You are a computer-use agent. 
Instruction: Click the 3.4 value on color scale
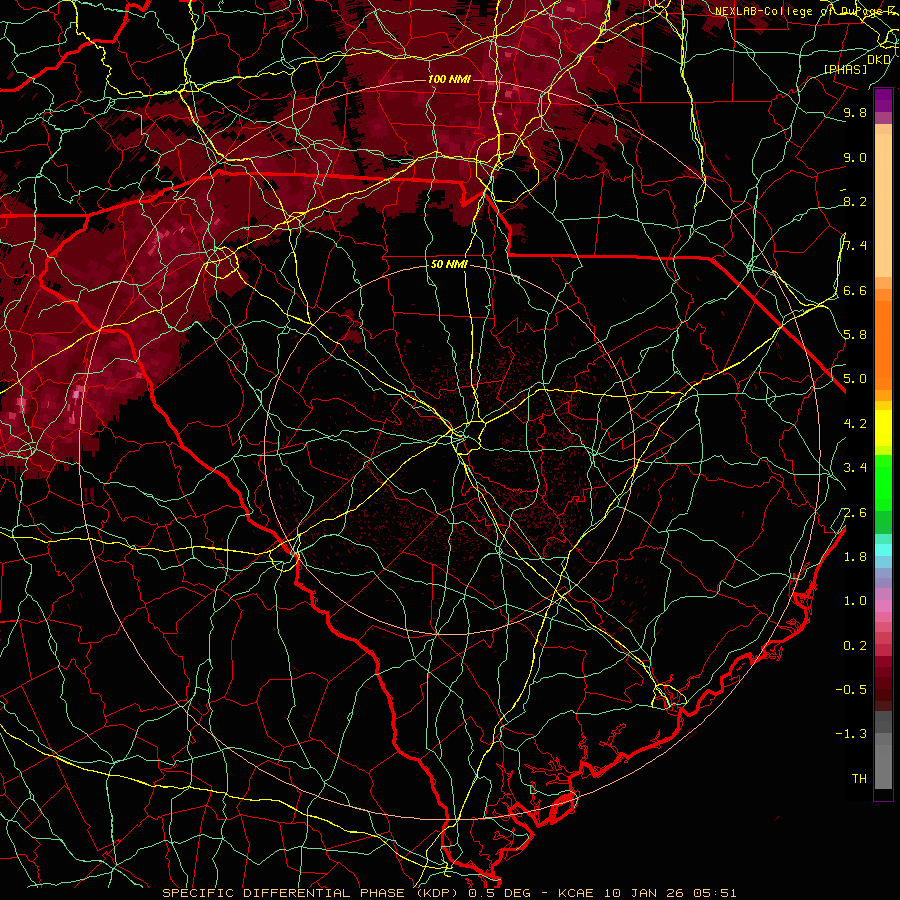[855, 468]
